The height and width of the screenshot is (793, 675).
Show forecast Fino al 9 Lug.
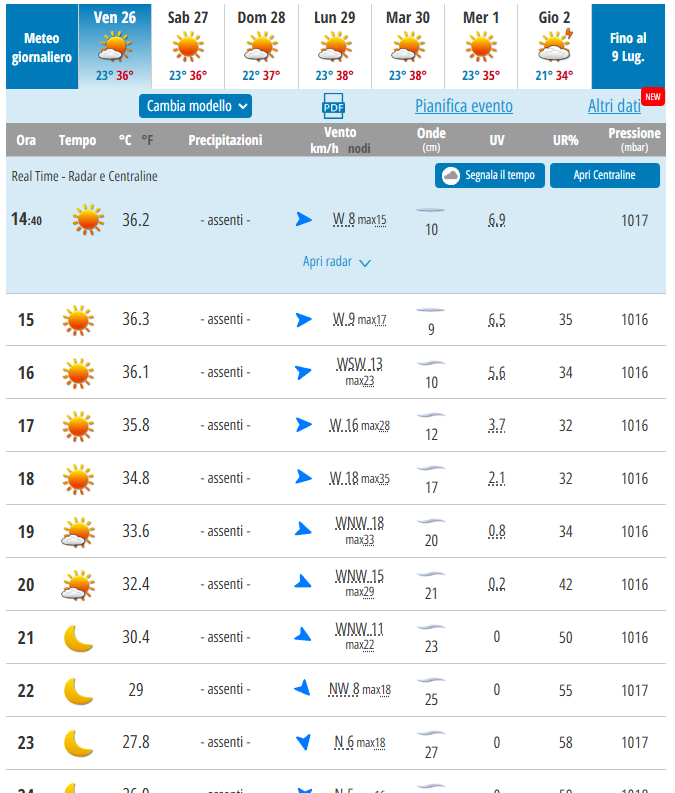(x=628, y=47)
